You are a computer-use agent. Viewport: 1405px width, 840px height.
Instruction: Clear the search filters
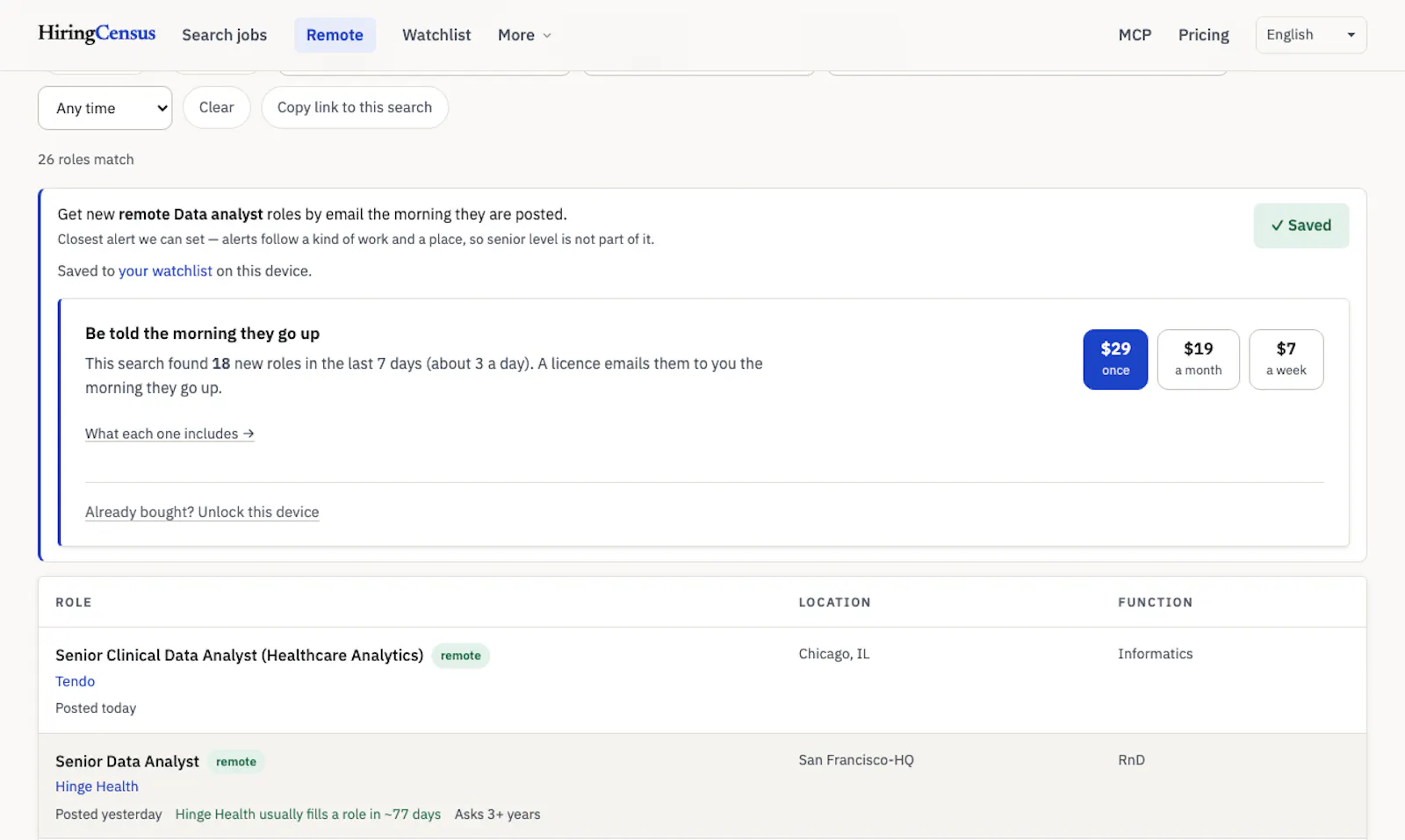coord(216,107)
